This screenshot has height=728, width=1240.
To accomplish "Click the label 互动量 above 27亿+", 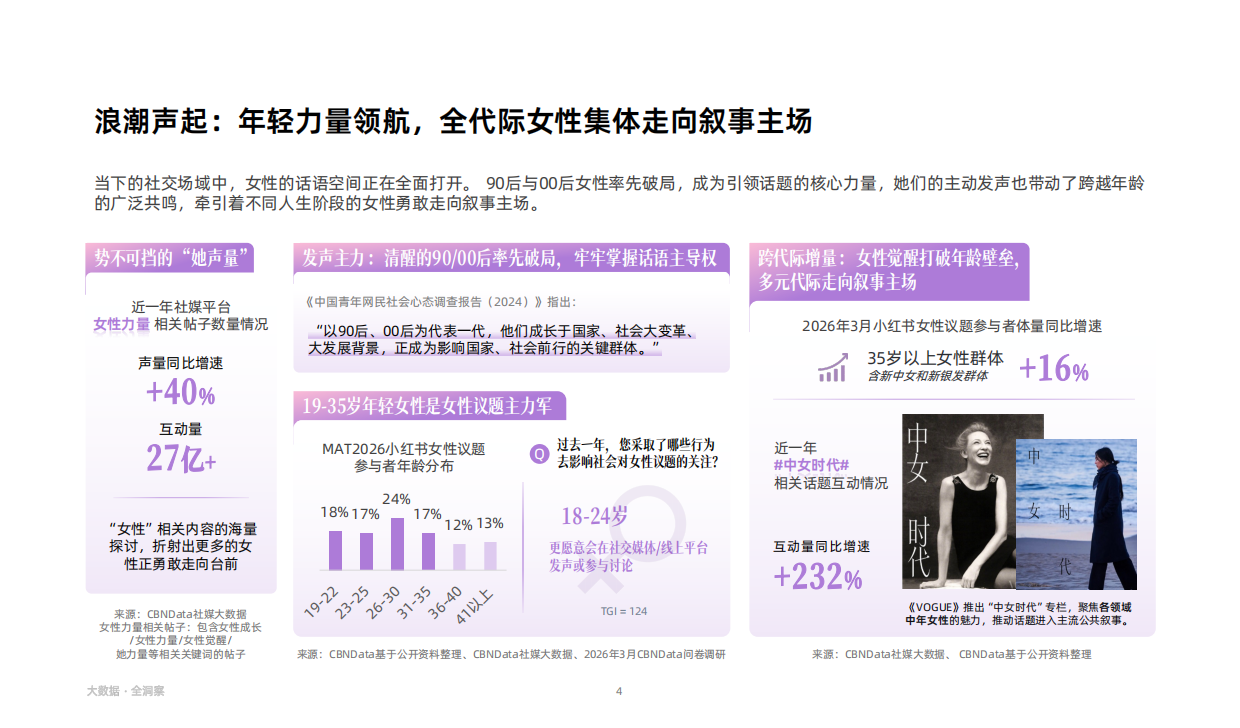I will tap(181, 428).
